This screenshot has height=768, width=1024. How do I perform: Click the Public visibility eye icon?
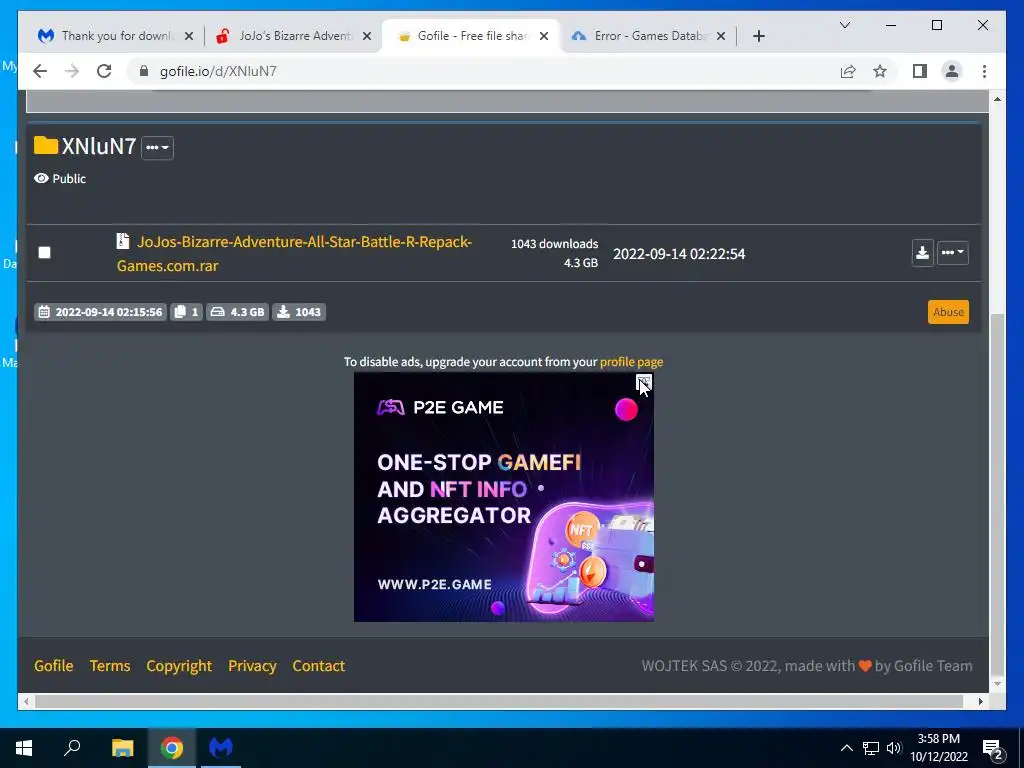tap(41, 178)
